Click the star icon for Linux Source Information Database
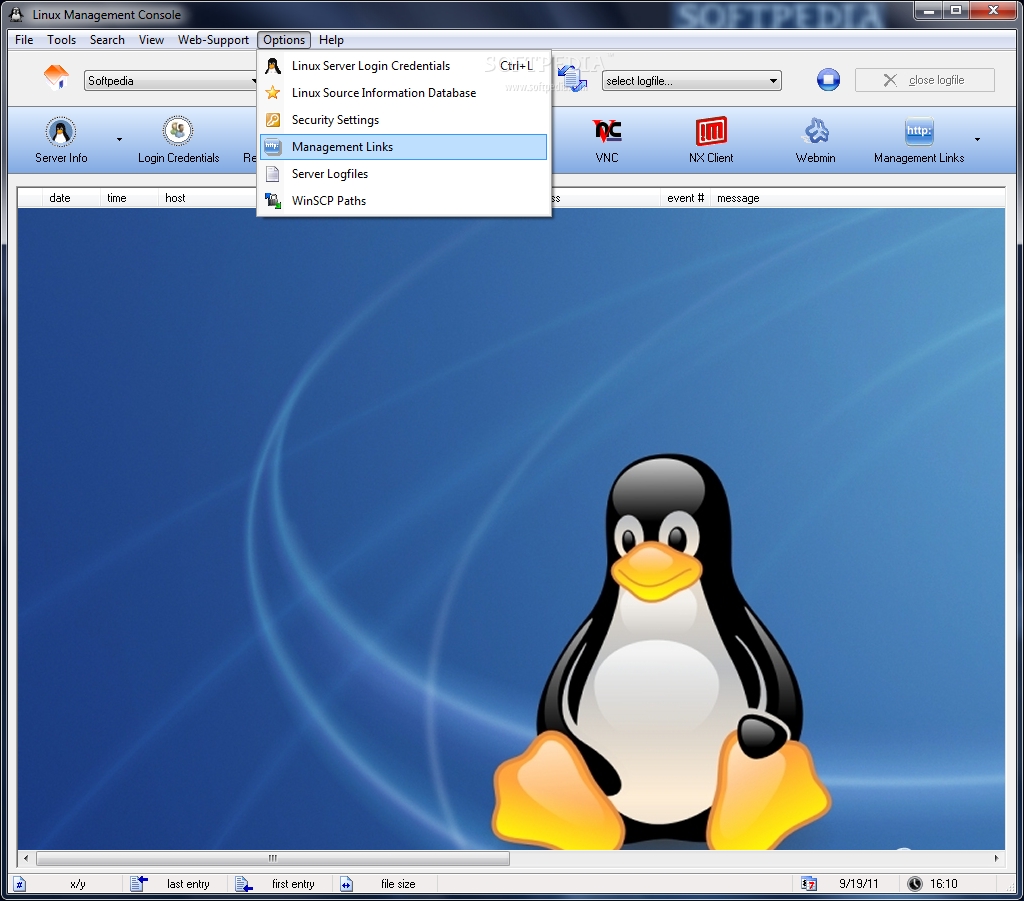 coord(273,93)
